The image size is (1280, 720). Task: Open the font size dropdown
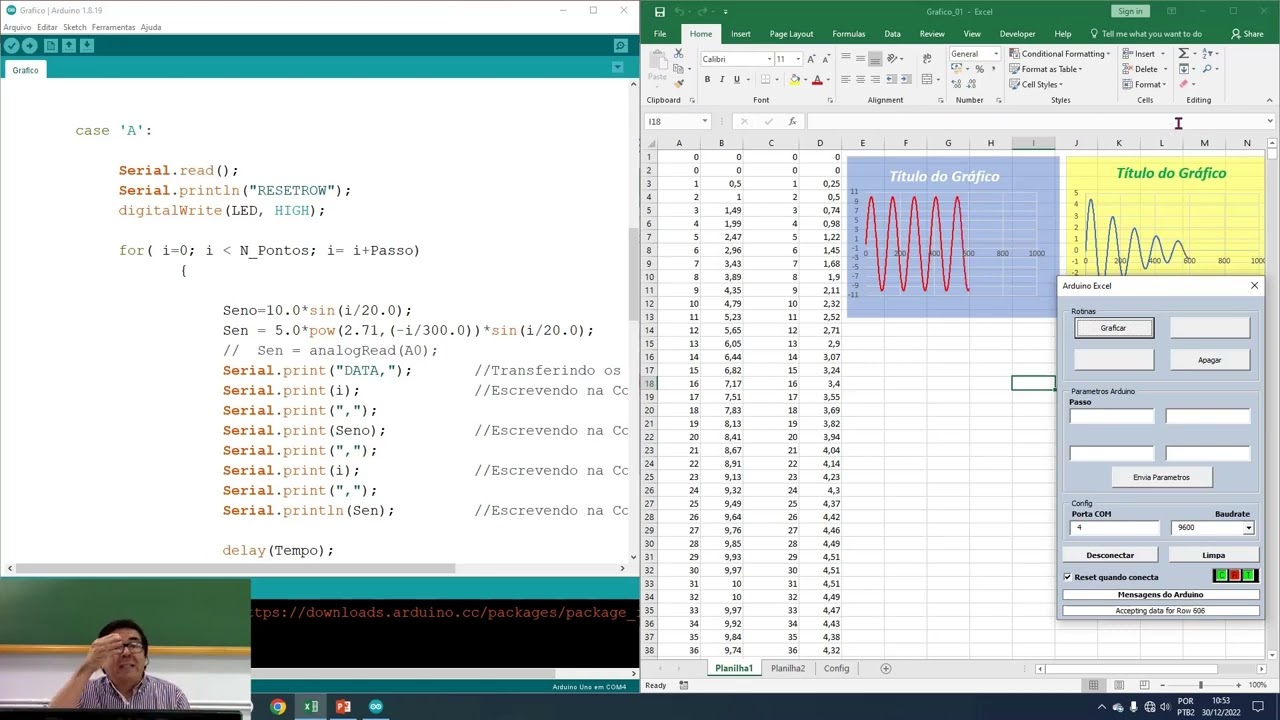pyautogui.click(x=797, y=59)
